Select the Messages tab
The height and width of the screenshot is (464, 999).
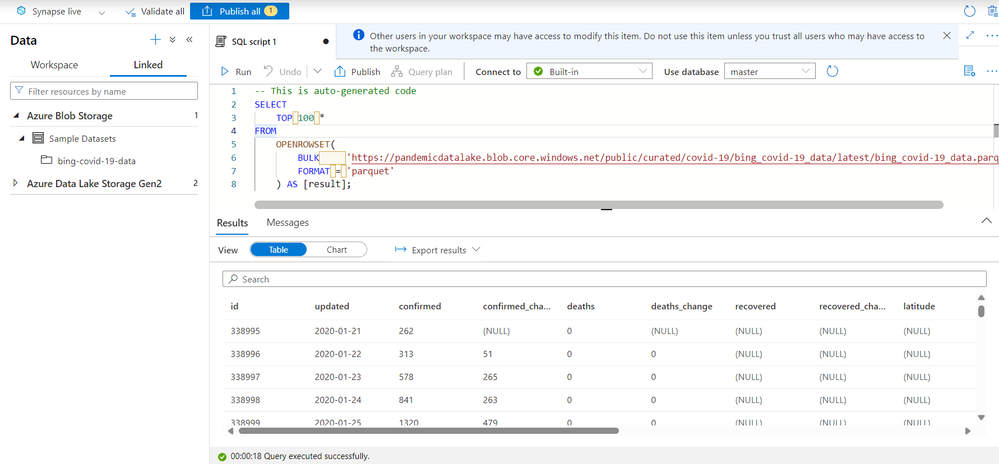click(x=287, y=223)
